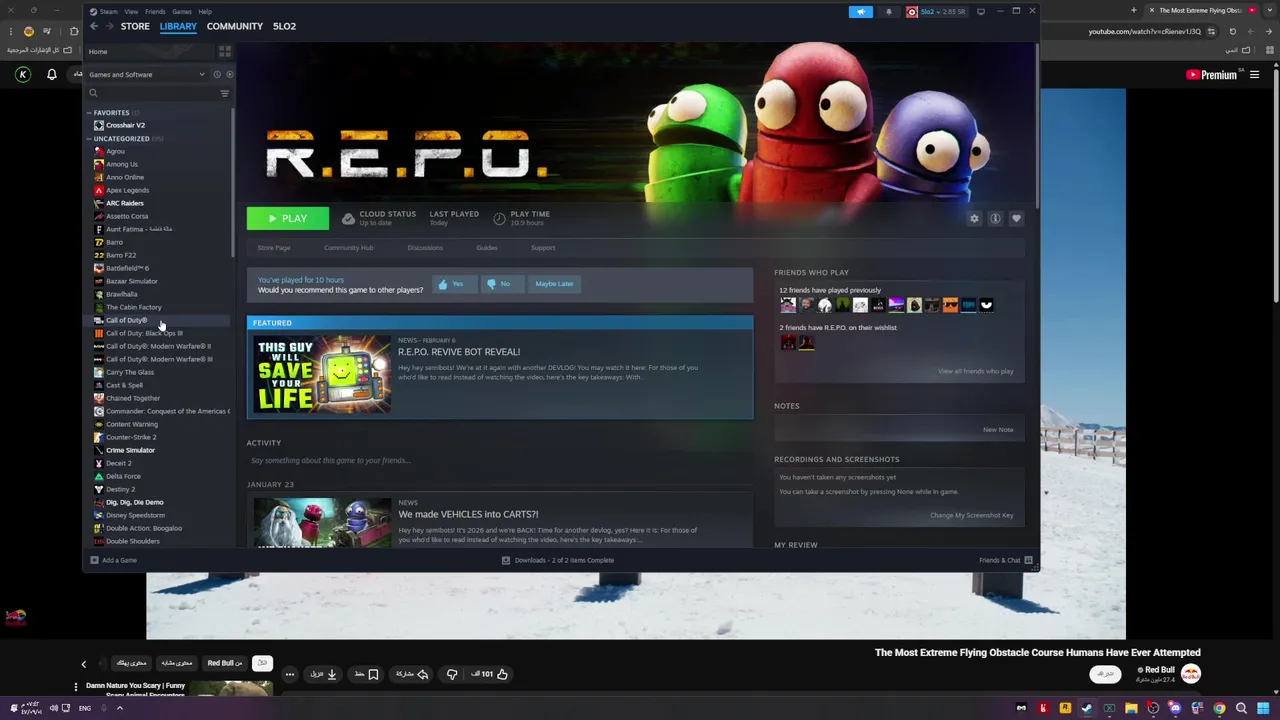Open Downloads status in footer
This screenshot has height=720, width=1280.
pyautogui.click(x=559, y=560)
